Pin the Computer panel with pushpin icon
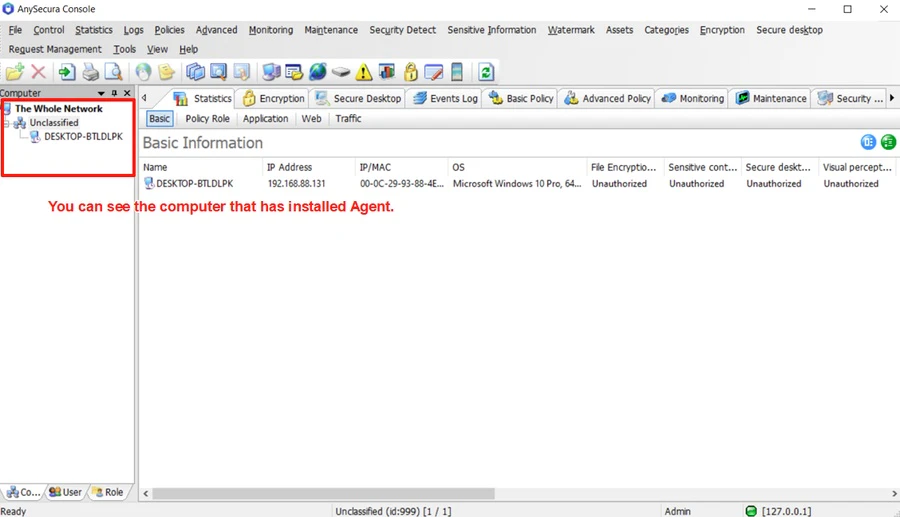Viewport: 900px width, 517px height. coord(114,93)
